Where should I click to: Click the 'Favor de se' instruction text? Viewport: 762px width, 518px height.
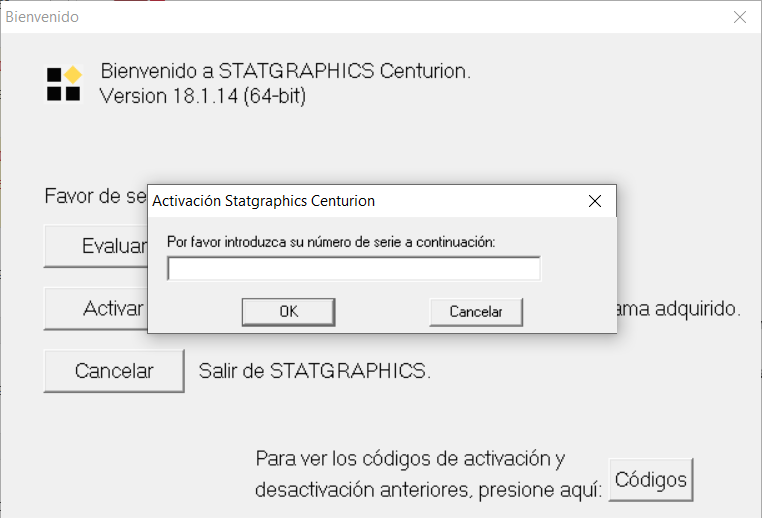96,196
